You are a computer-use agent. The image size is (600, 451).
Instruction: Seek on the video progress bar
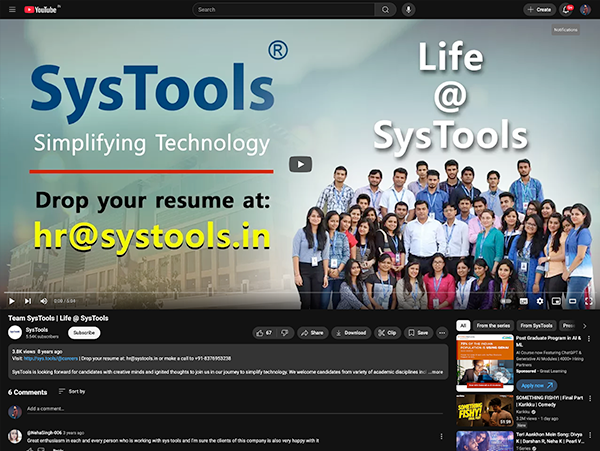[300, 293]
